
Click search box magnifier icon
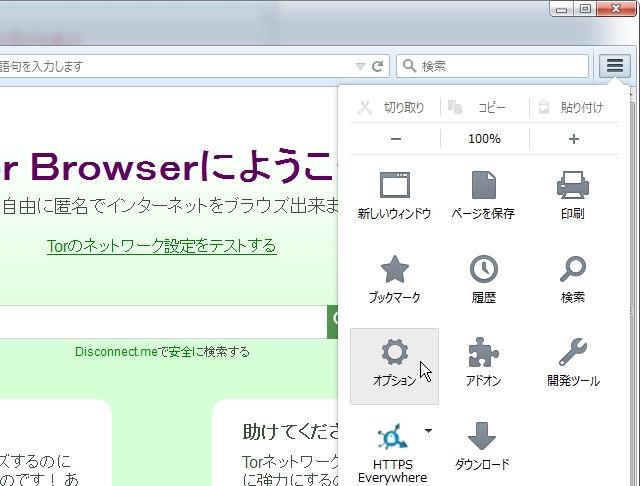[409, 66]
